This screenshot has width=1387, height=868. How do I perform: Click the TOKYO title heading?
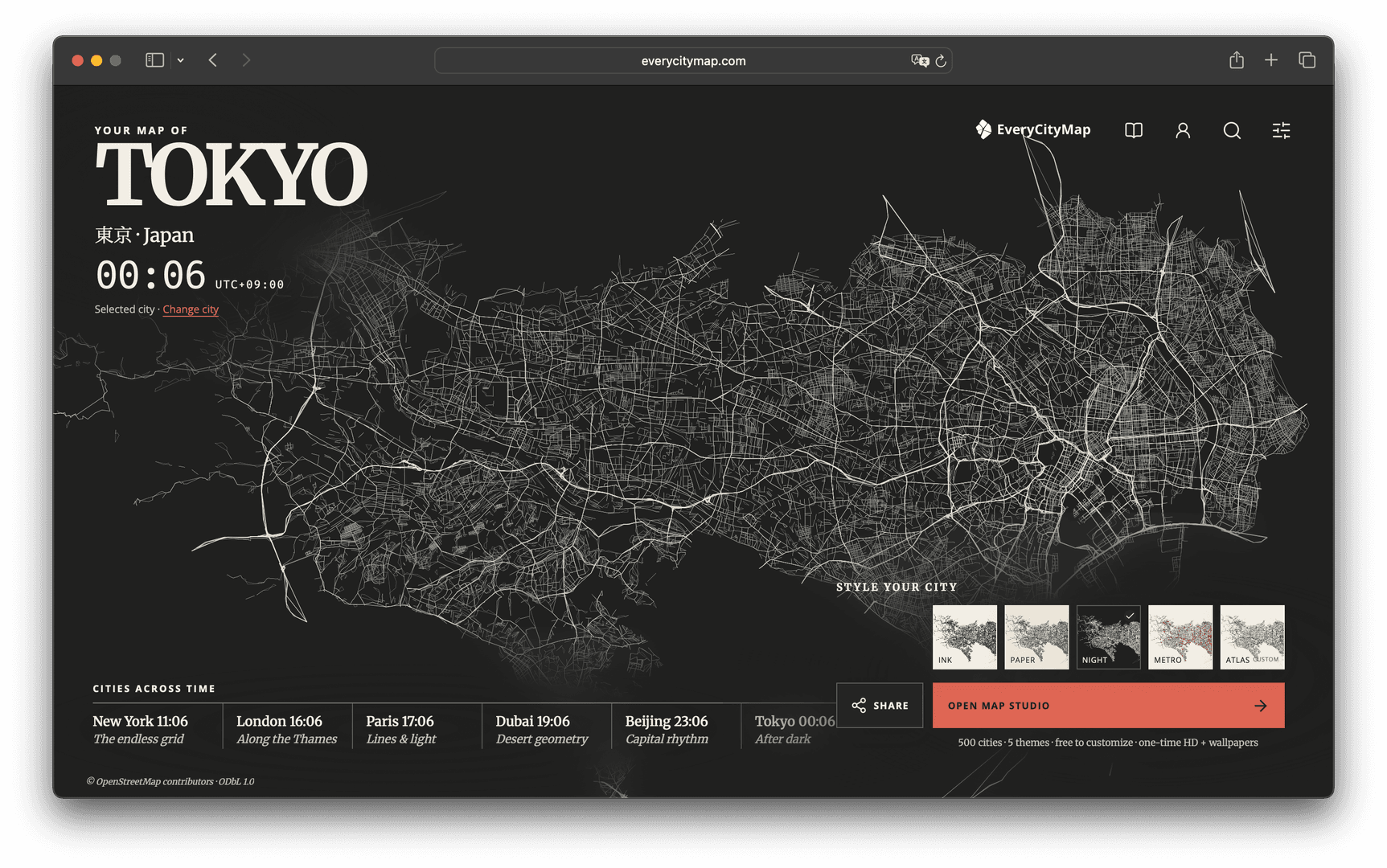click(232, 174)
